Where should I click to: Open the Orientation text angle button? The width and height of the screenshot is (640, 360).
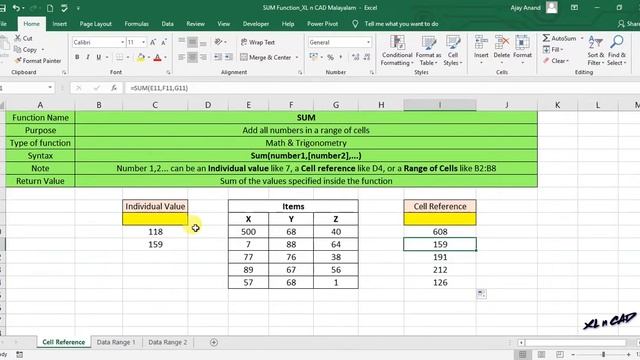point(219,42)
